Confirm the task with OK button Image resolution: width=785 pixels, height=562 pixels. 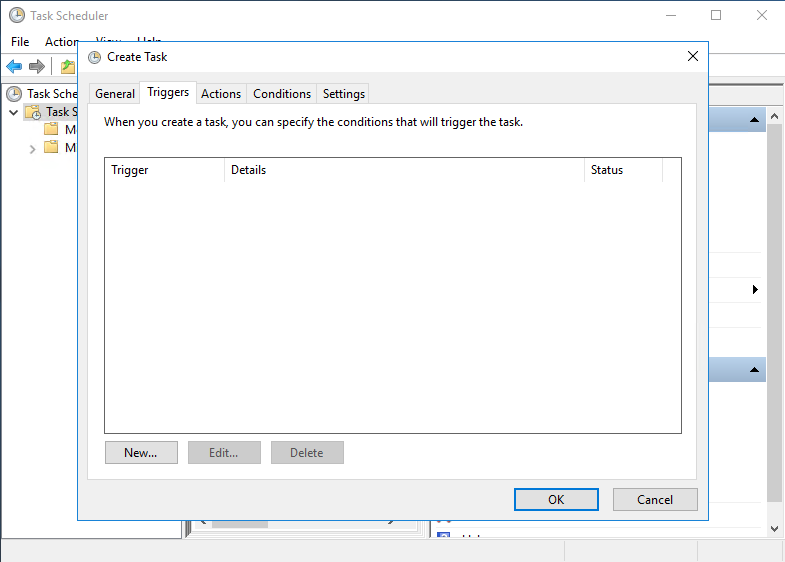coord(556,499)
